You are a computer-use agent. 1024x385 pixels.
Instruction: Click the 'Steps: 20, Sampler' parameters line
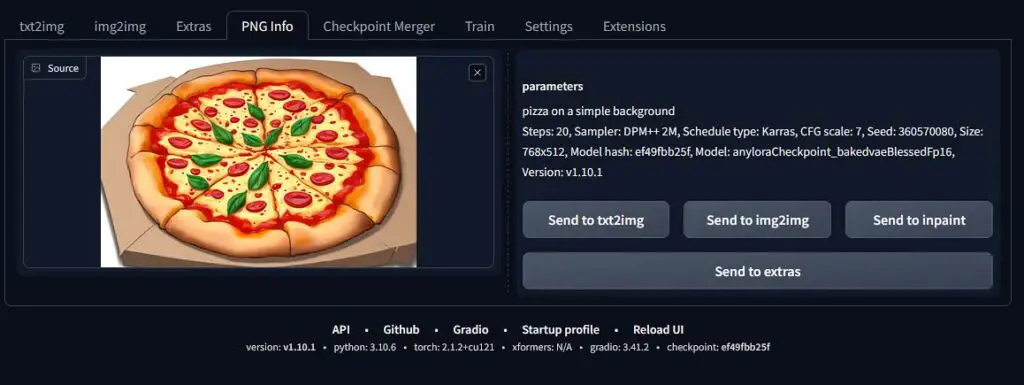[753, 131]
